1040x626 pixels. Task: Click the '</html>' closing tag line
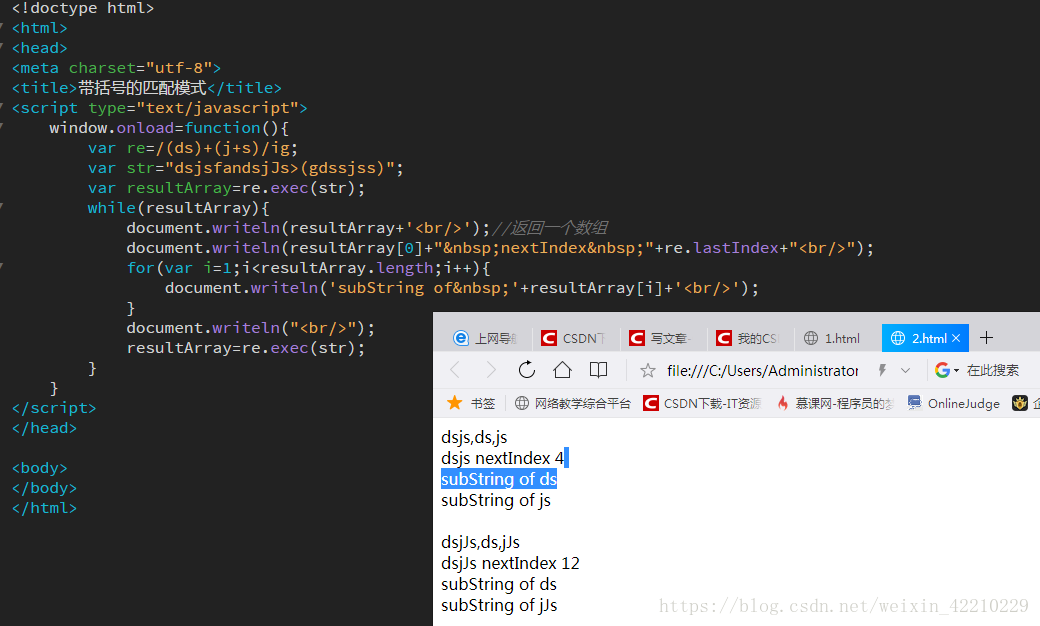[x=44, y=508]
